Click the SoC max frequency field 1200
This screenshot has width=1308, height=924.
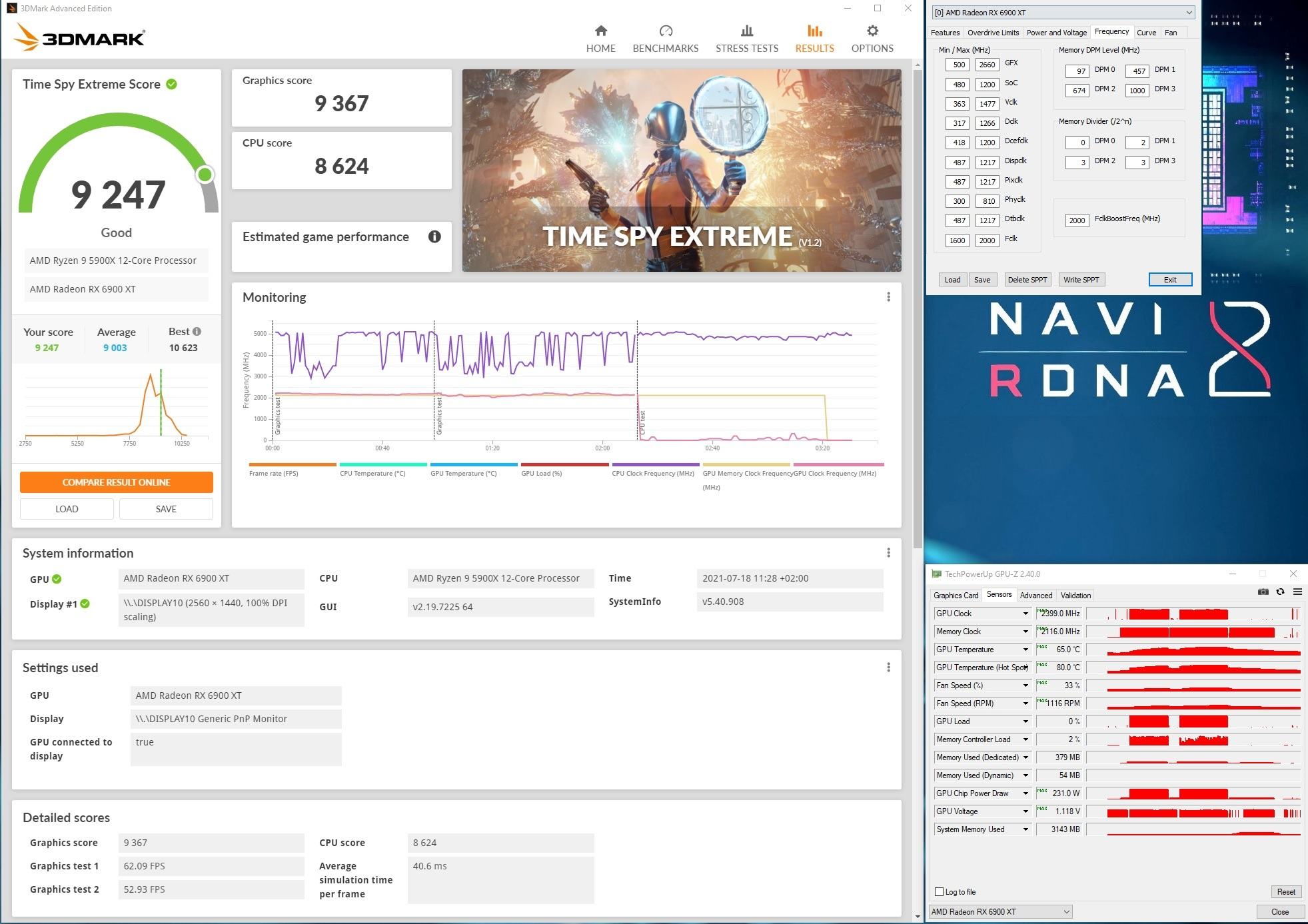pyautogui.click(x=987, y=85)
